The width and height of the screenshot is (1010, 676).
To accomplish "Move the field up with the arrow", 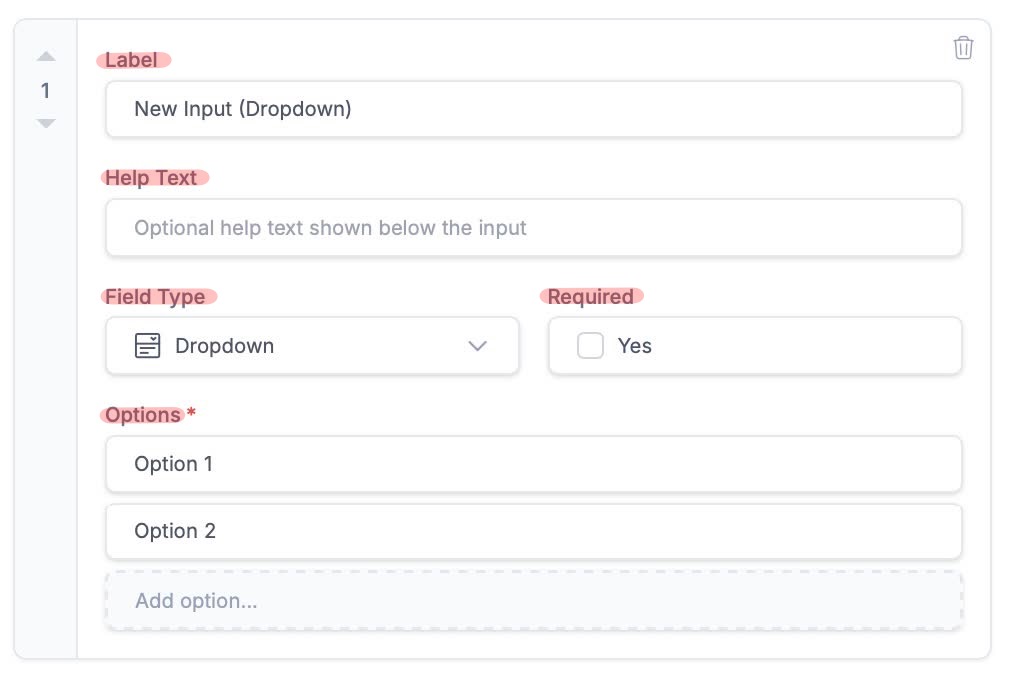I will pyautogui.click(x=46, y=57).
